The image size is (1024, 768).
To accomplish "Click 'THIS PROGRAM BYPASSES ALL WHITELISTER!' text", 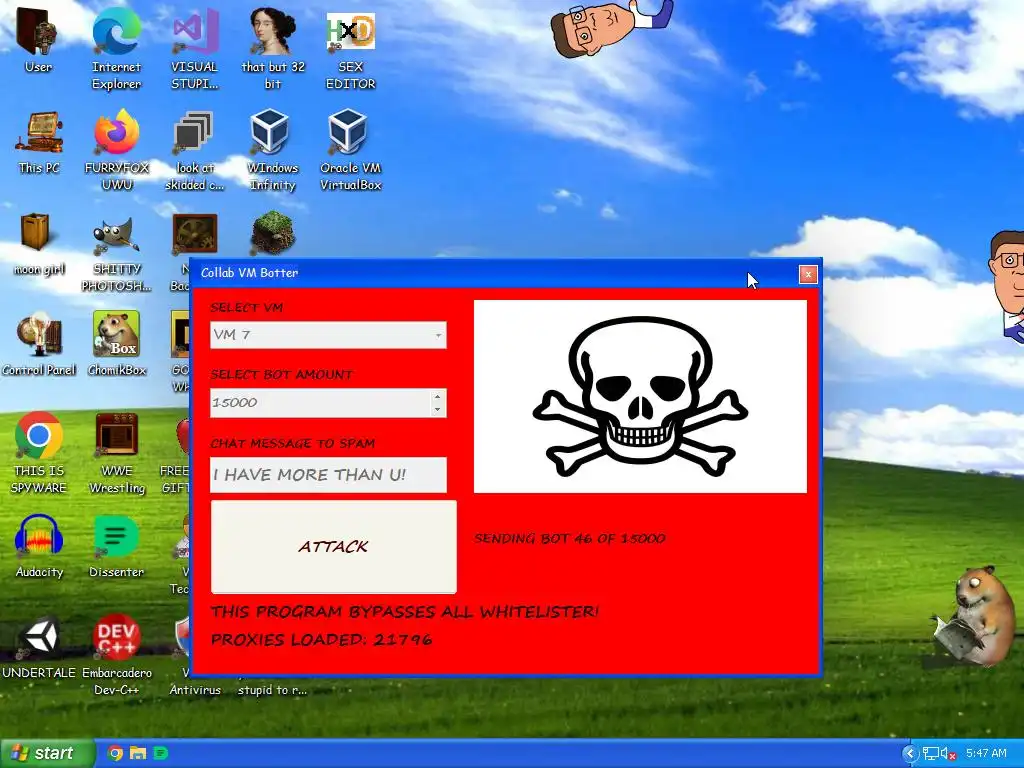I will click(404, 612).
